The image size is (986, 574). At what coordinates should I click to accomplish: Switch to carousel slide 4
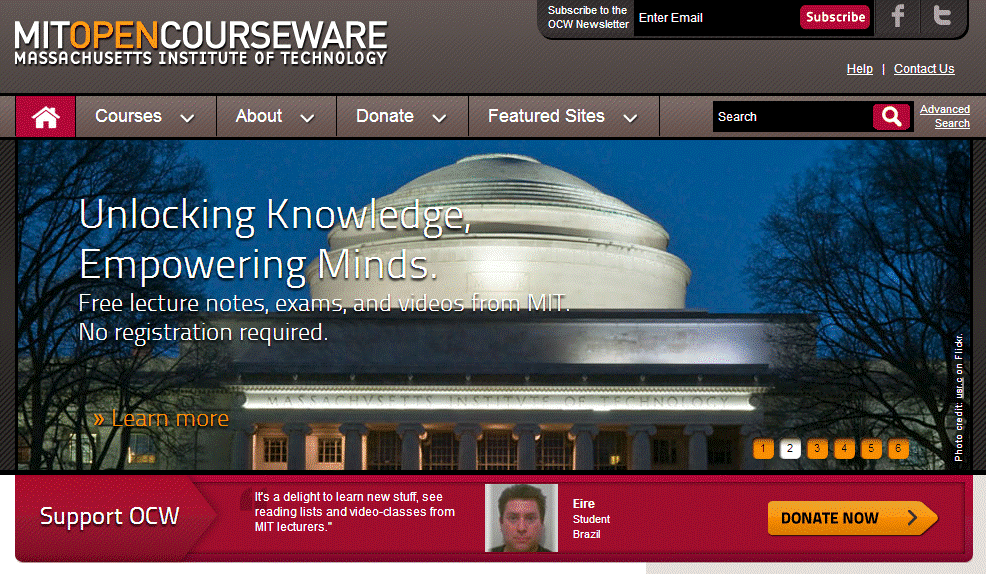pyautogui.click(x=845, y=449)
